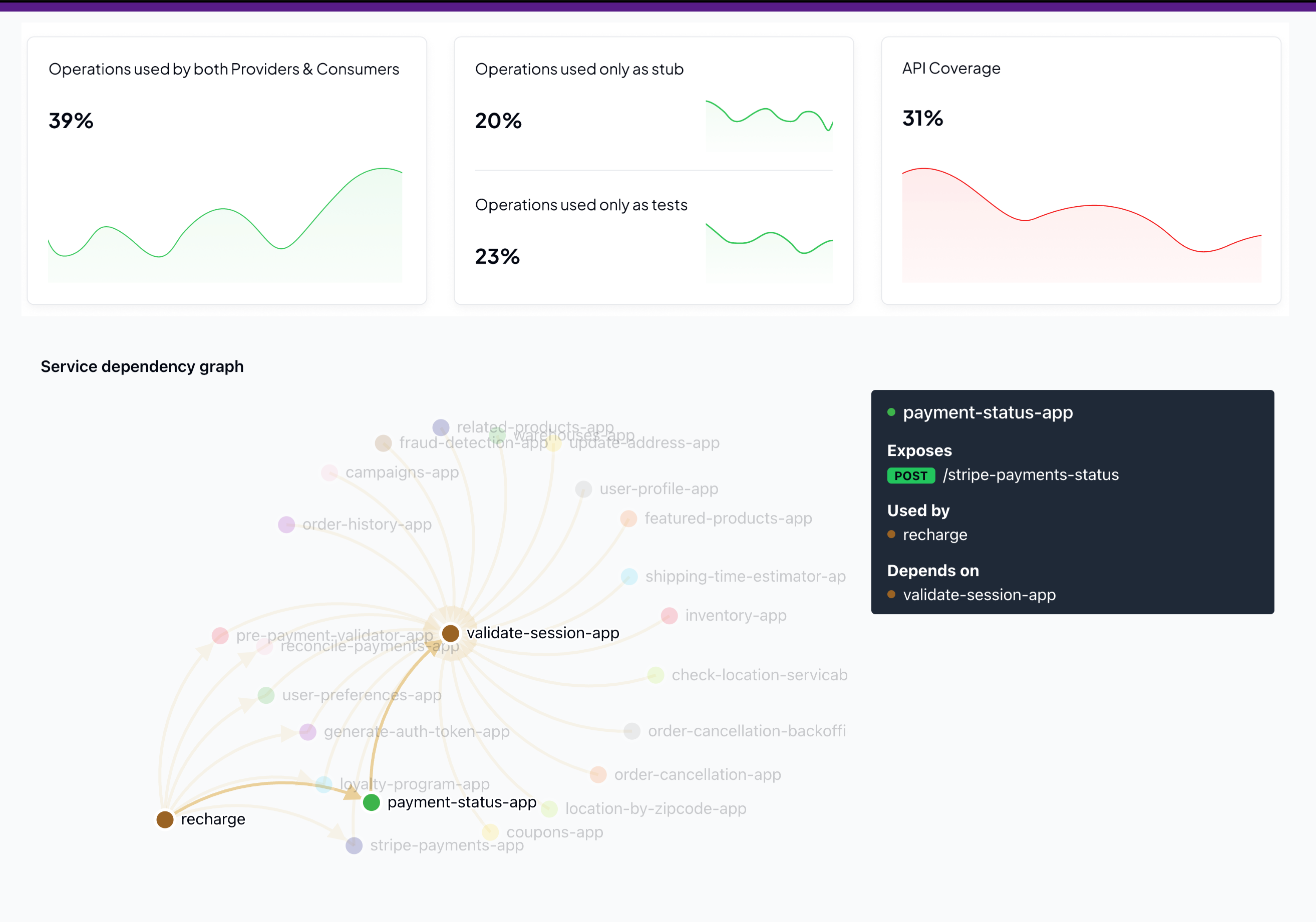Click the payment-status-app panel title

pos(988,412)
